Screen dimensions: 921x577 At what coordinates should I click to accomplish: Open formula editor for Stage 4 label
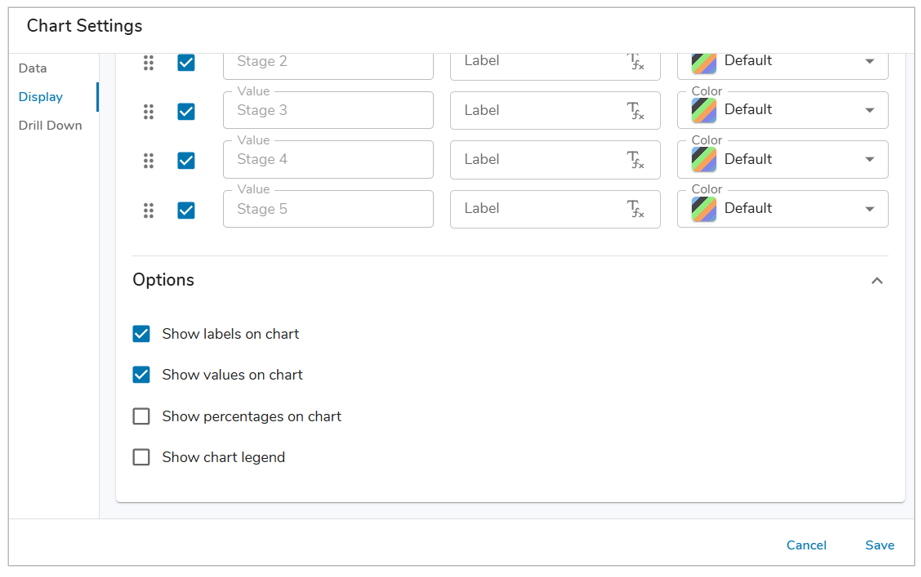click(x=636, y=160)
